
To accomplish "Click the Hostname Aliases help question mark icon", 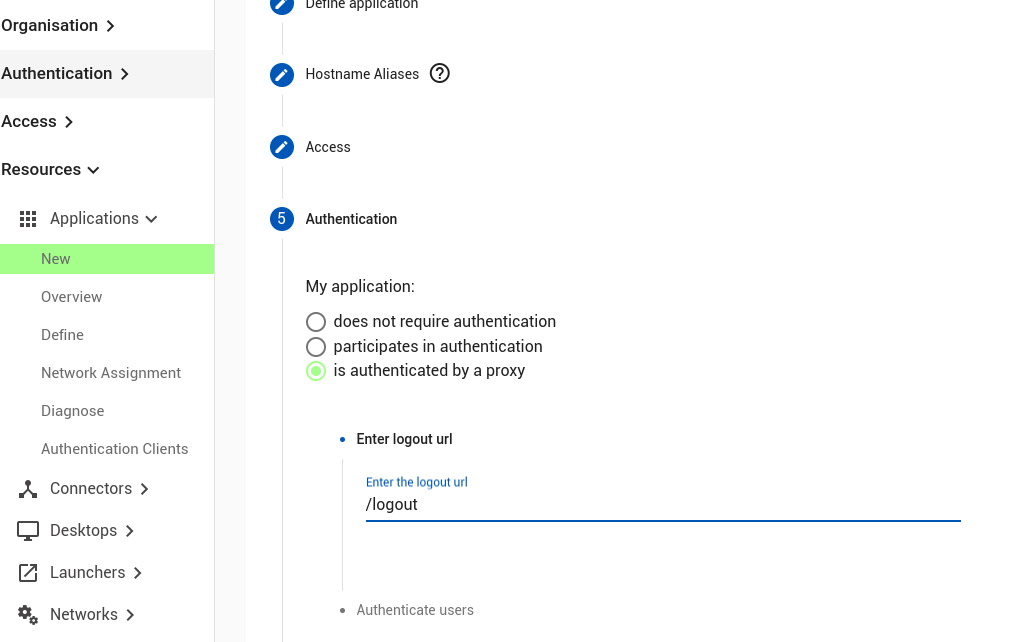I will click(x=440, y=73).
